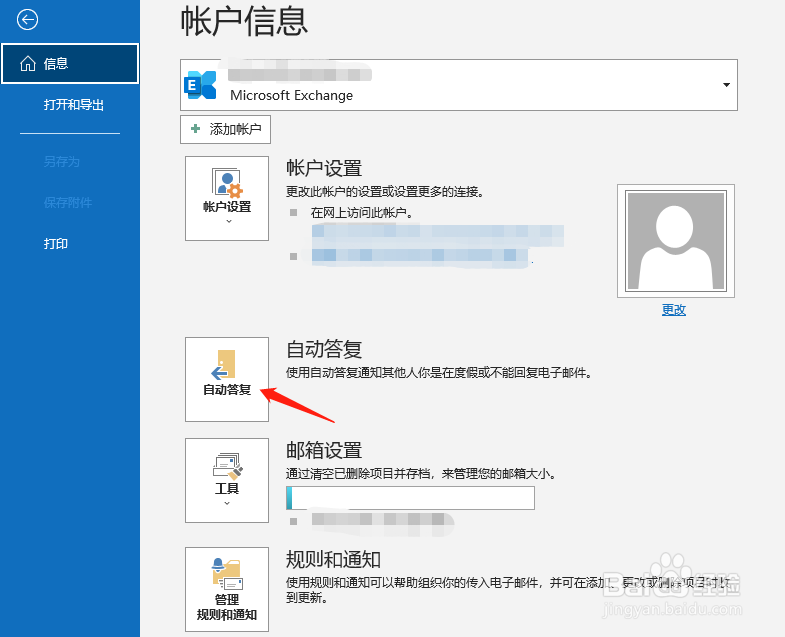
Task: Click the Exchange account logo icon
Action: coord(200,85)
